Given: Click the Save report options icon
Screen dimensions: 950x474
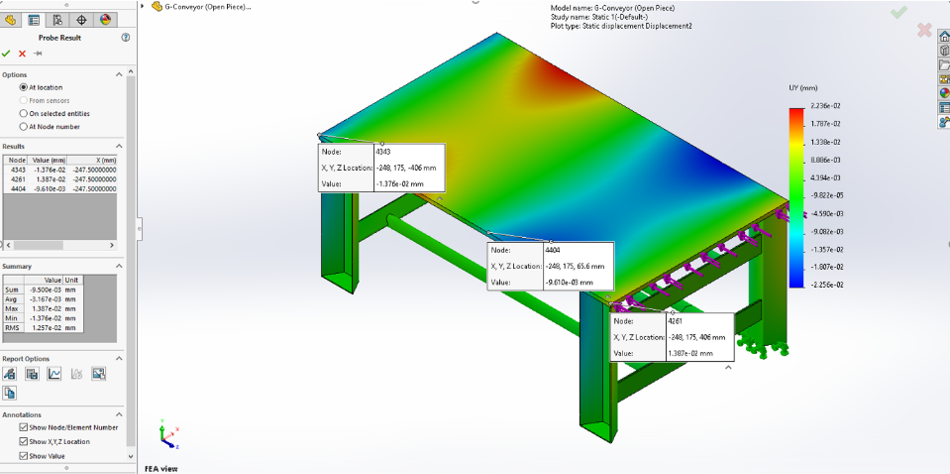Looking at the screenshot, I should point(32,374).
